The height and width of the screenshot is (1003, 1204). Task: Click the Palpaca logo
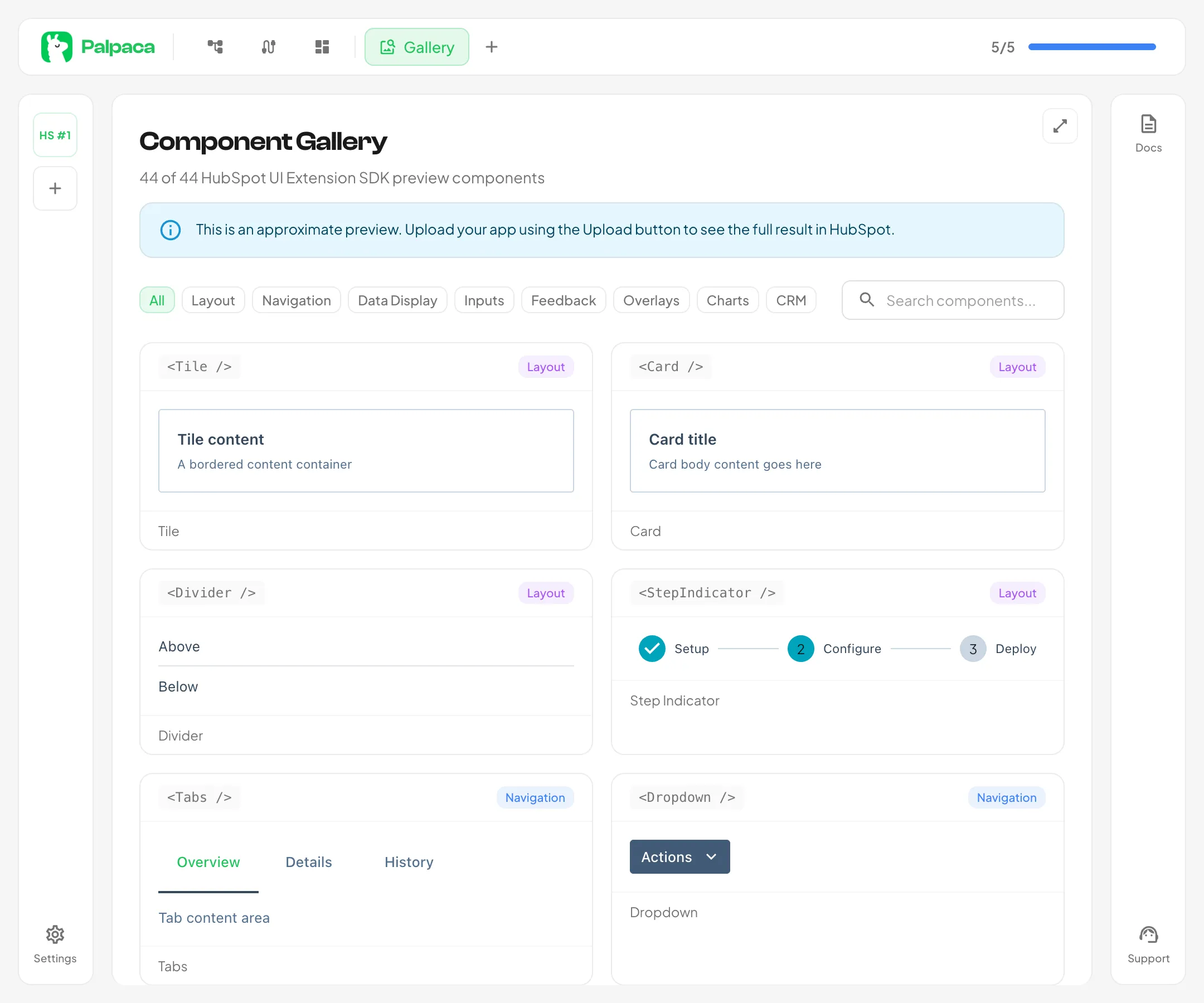pos(98,47)
